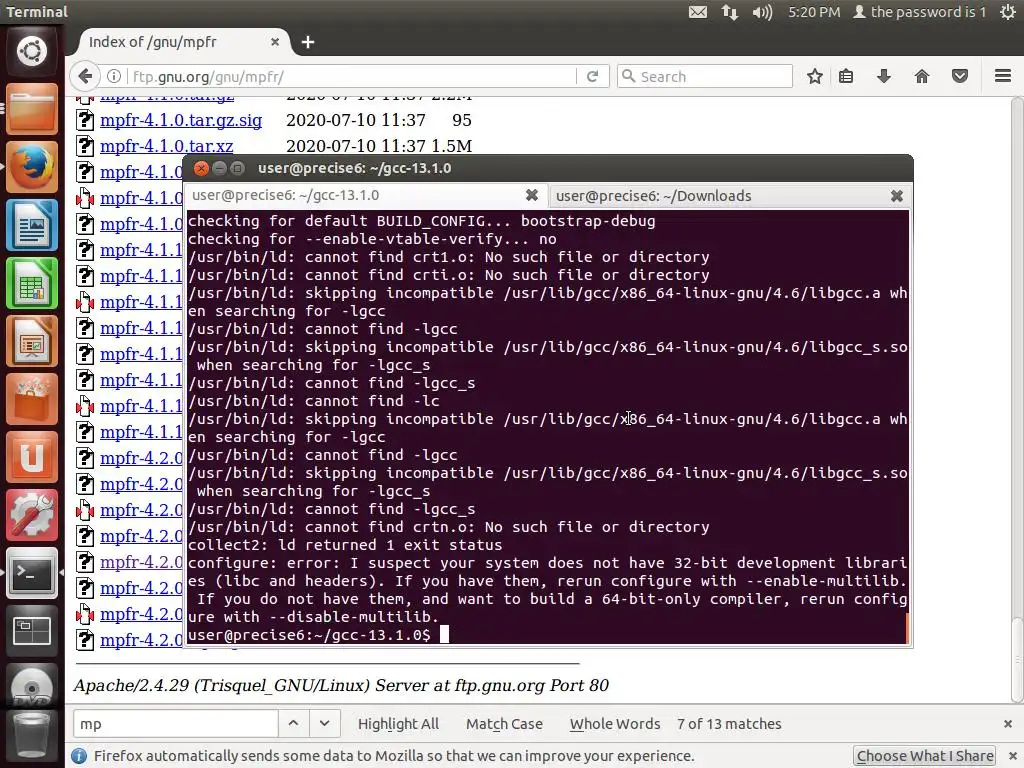Toggle Match Case in find bar
This screenshot has height=768, width=1024.
tap(504, 724)
